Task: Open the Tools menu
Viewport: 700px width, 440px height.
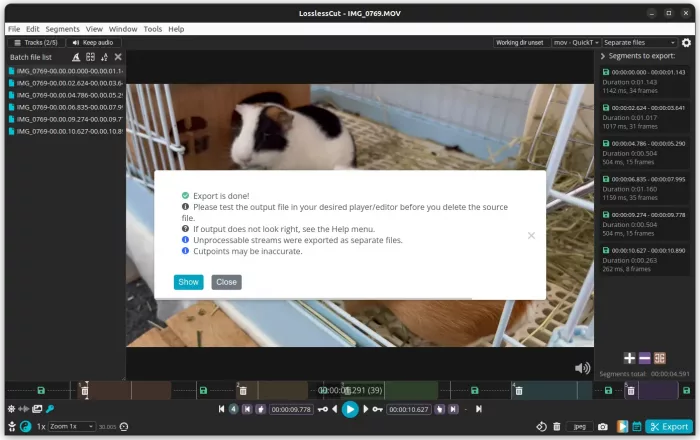Action: coord(152,29)
